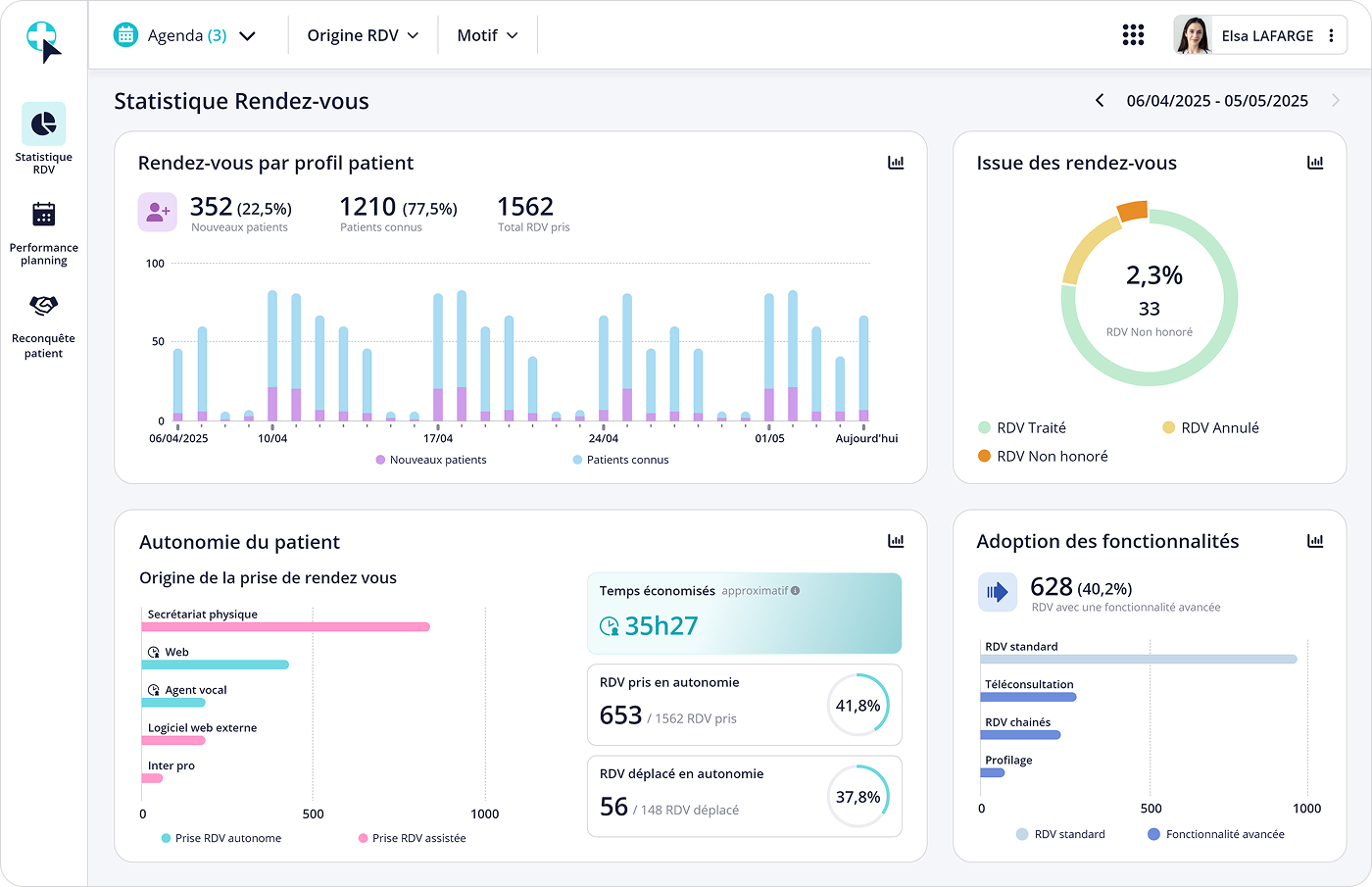Image resolution: width=1372 pixels, height=887 pixels.
Task: Toggle Nouveaux patients legend entry
Action: pyautogui.click(x=430, y=460)
